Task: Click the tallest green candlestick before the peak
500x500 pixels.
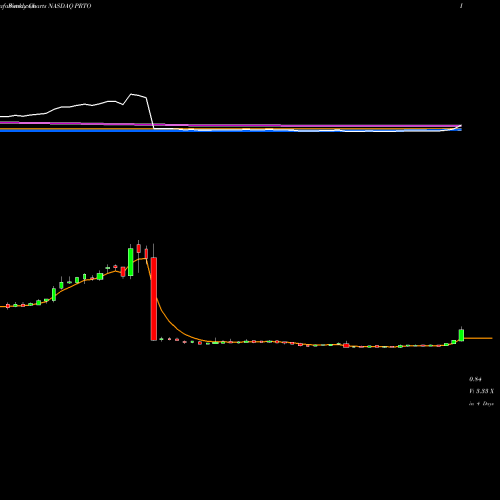Action: 131,262
